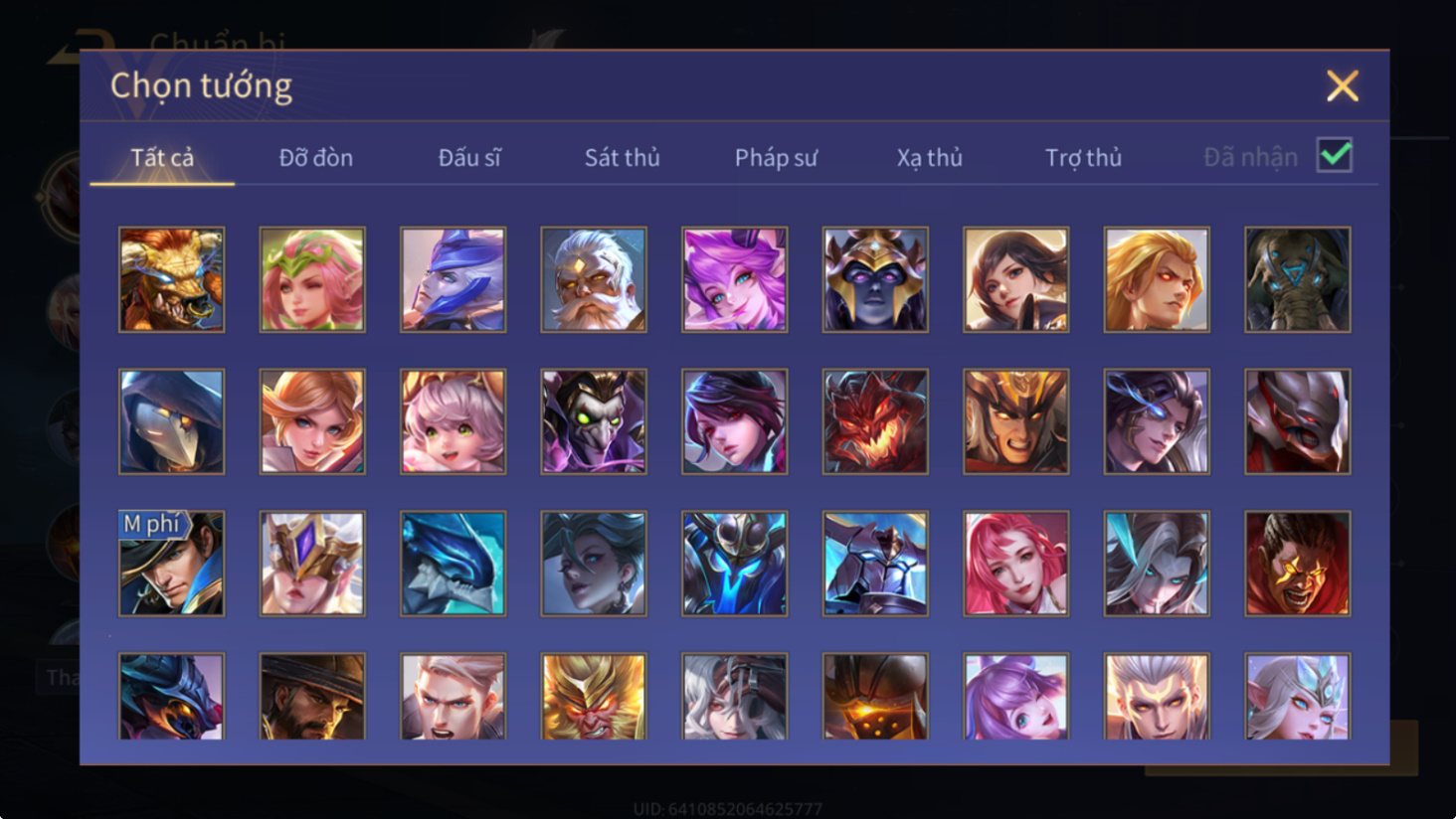The width and height of the screenshot is (1456, 819).
Task: Switch to the "Đỡ đòn" tab
Action: (315, 157)
